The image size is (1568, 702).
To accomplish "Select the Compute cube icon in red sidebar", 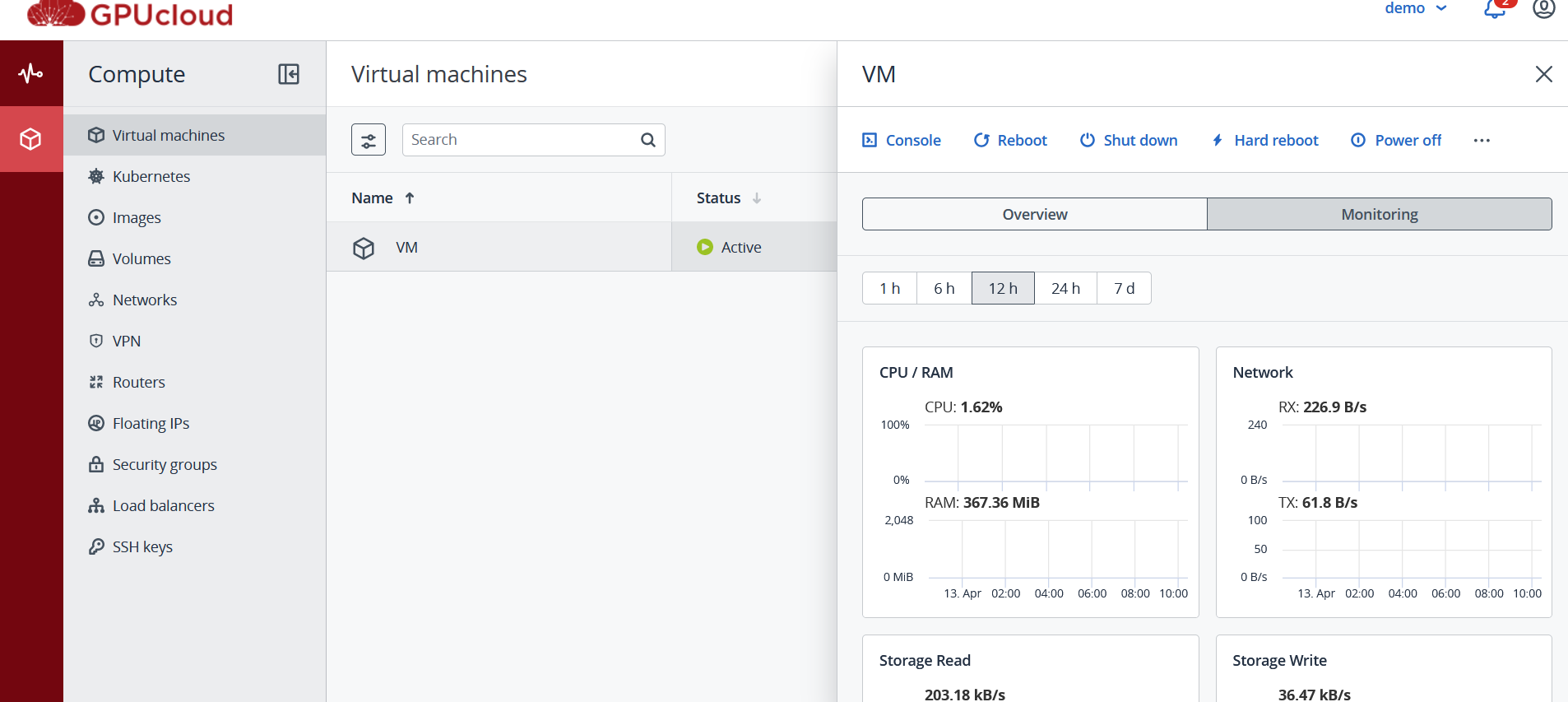I will point(31,139).
